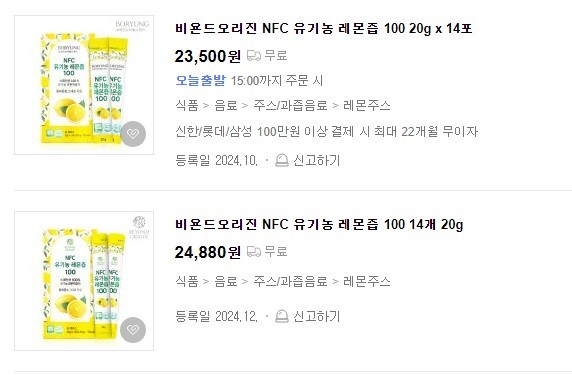Toggle wishlist heart on first lemon juice product
This screenshot has width=572, height=375.
click(x=133, y=134)
